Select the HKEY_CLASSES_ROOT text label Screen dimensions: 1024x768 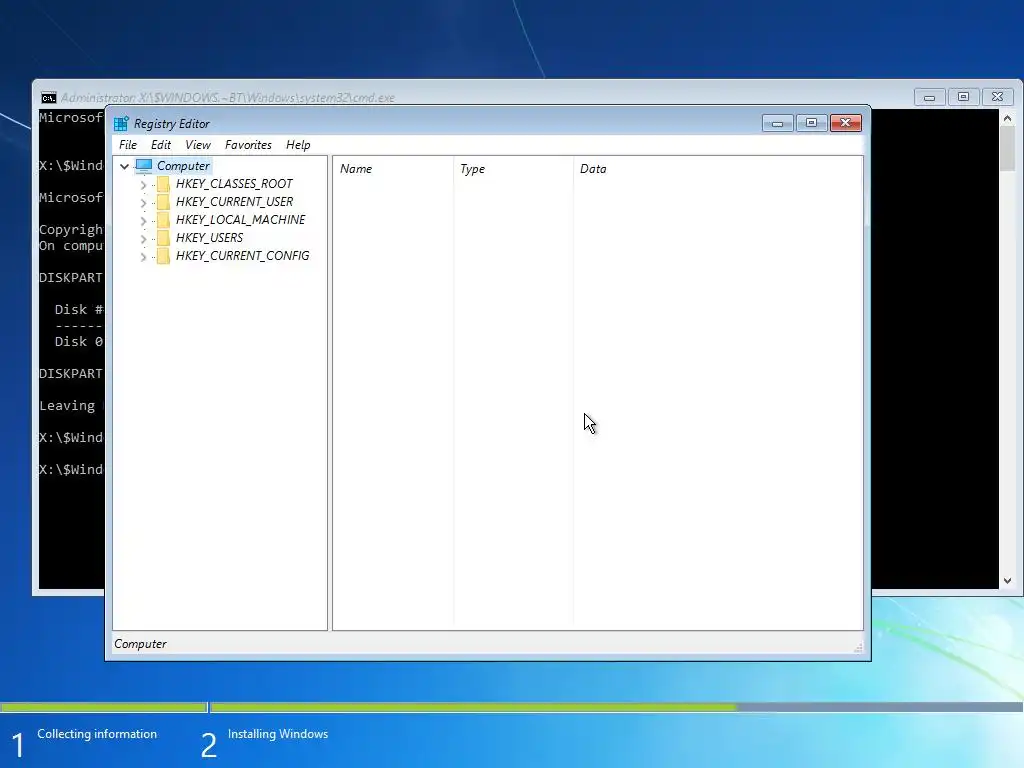[234, 184]
